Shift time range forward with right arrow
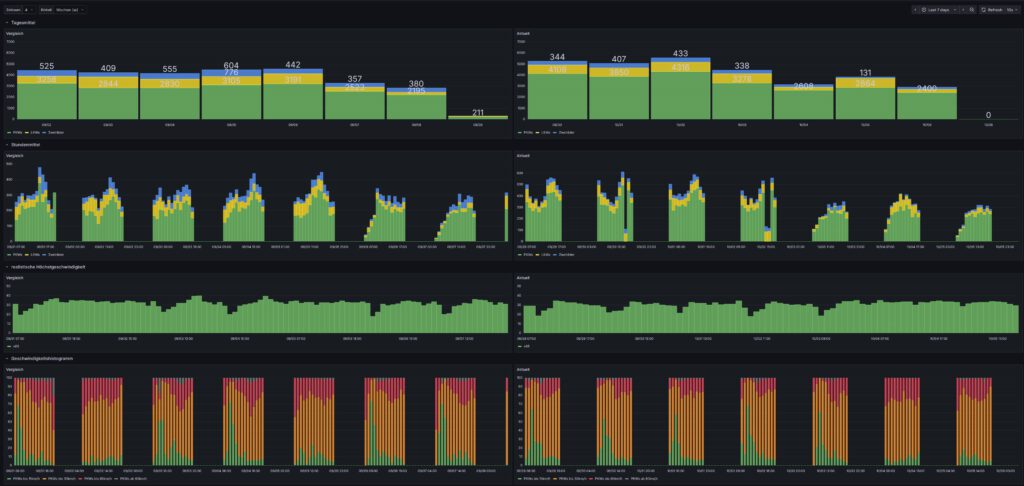The width and height of the screenshot is (1024, 486). pyautogui.click(x=962, y=9)
